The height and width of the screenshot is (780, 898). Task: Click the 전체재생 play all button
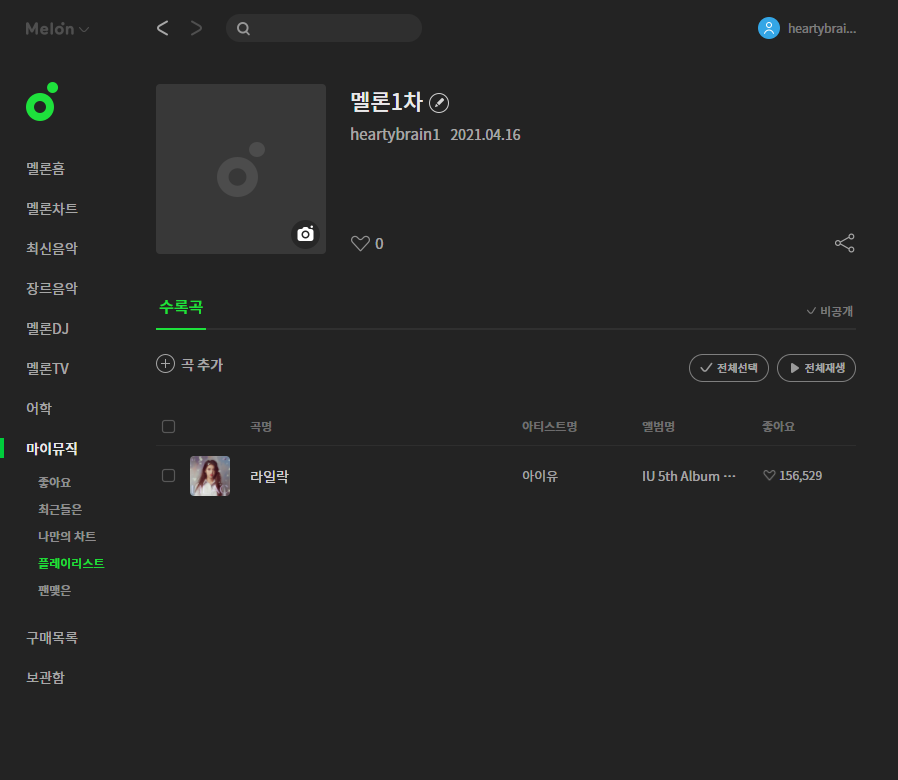(817, 368)
